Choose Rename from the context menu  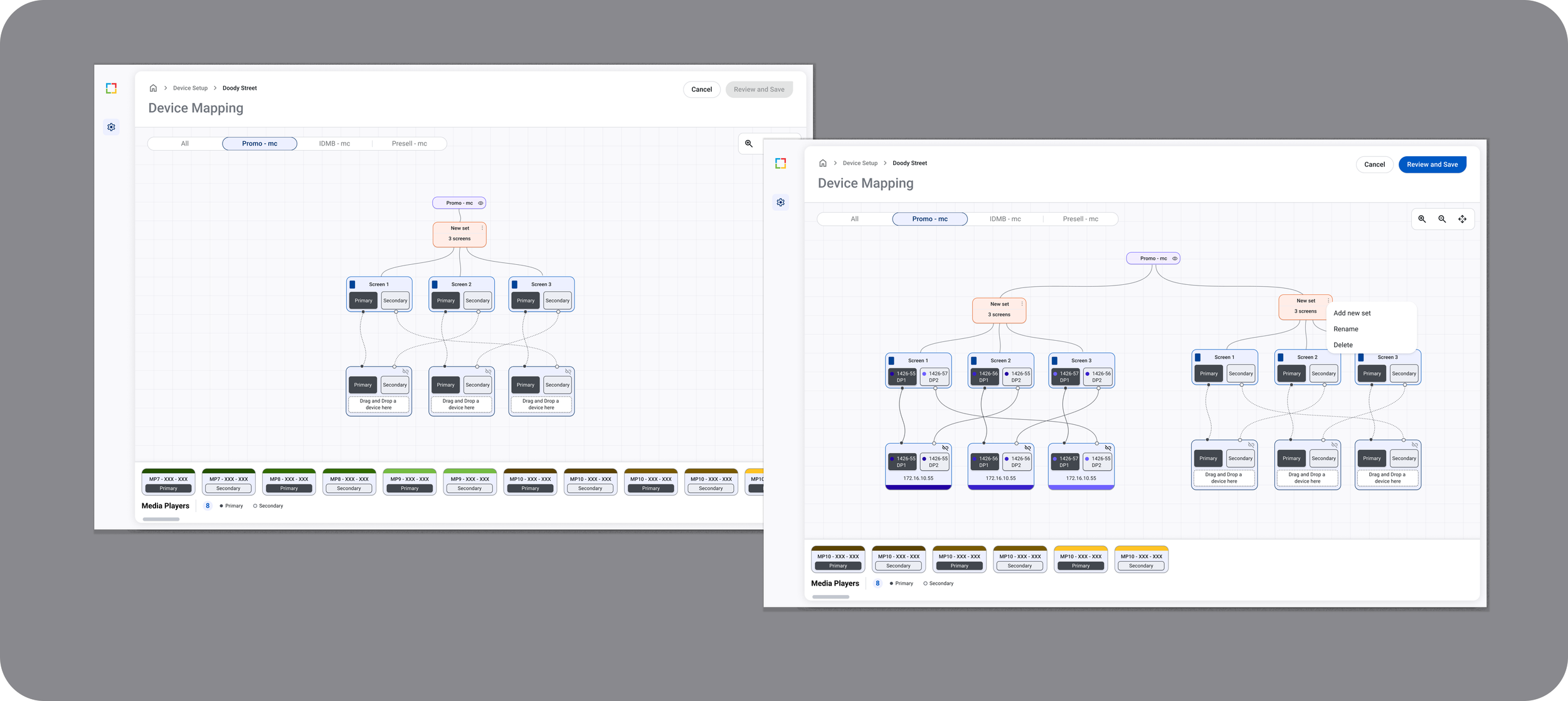pyautogui.click(x=1345, y=329)
